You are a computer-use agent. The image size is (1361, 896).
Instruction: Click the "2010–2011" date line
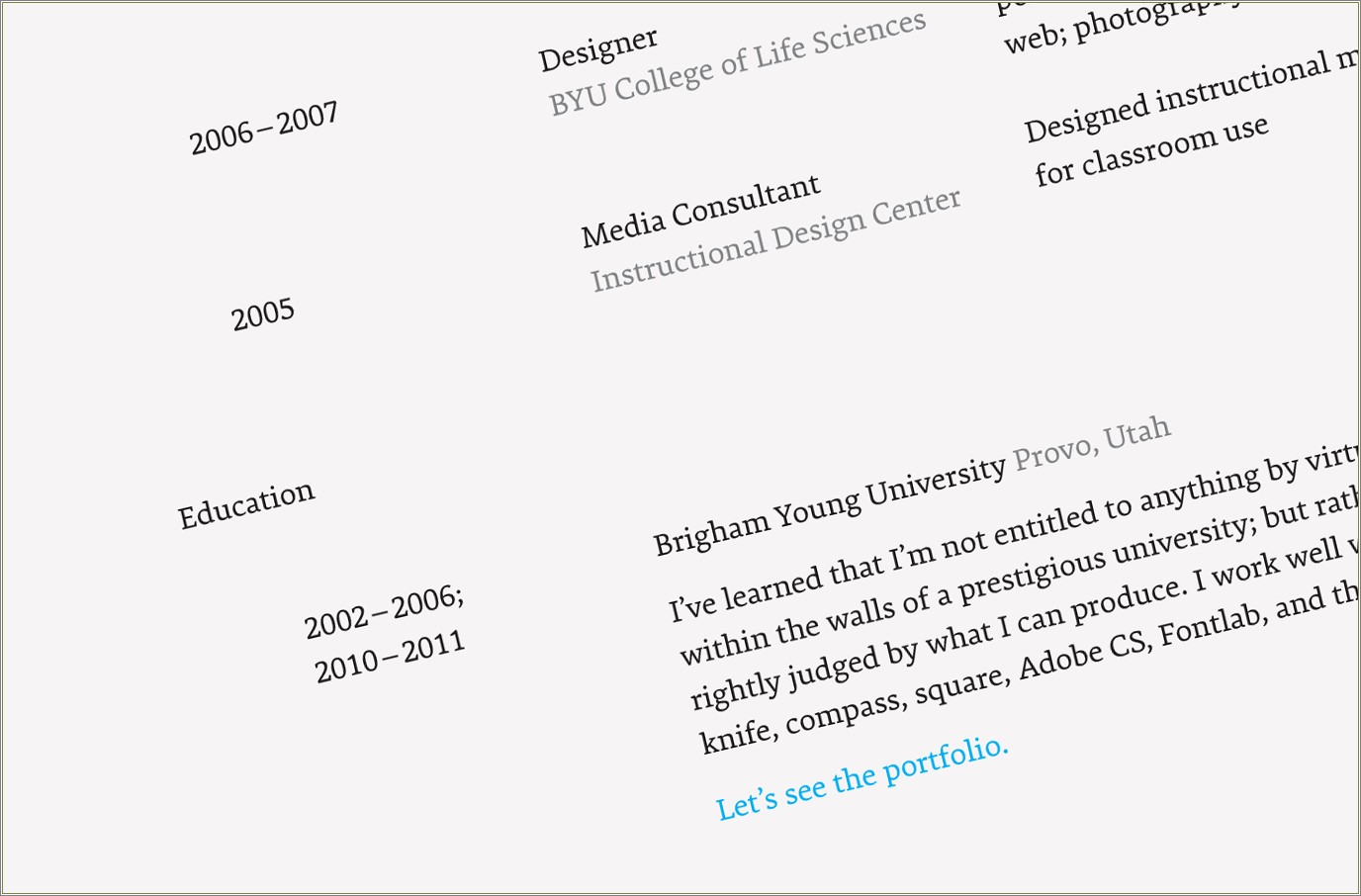click(390, 658)
